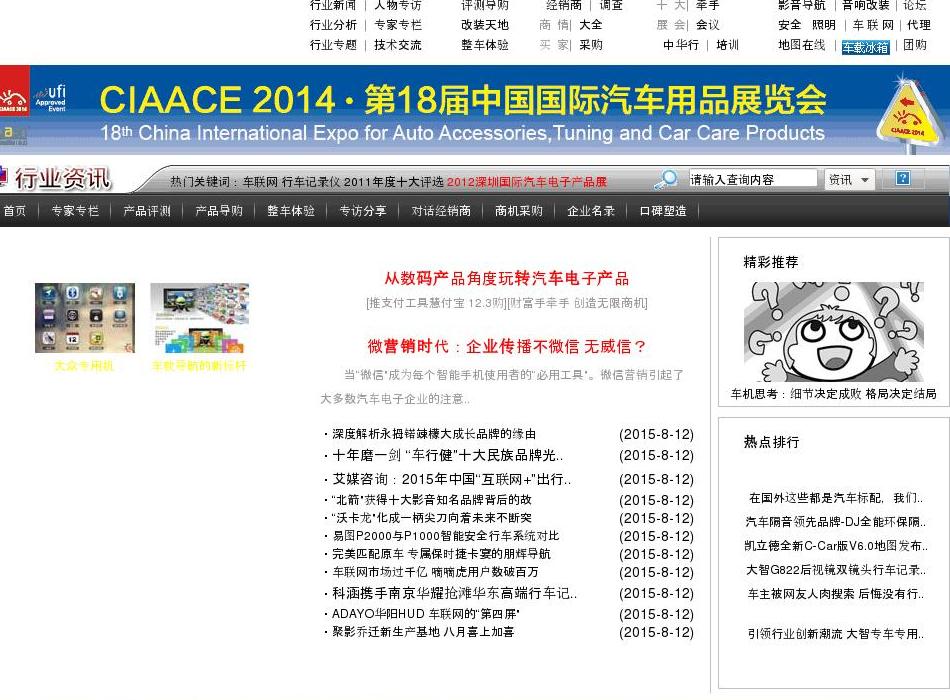Open headline 从数码产品角度玩转汽车电子产品
The height and width of the screenshot is (700, 950).
point(507,279)
